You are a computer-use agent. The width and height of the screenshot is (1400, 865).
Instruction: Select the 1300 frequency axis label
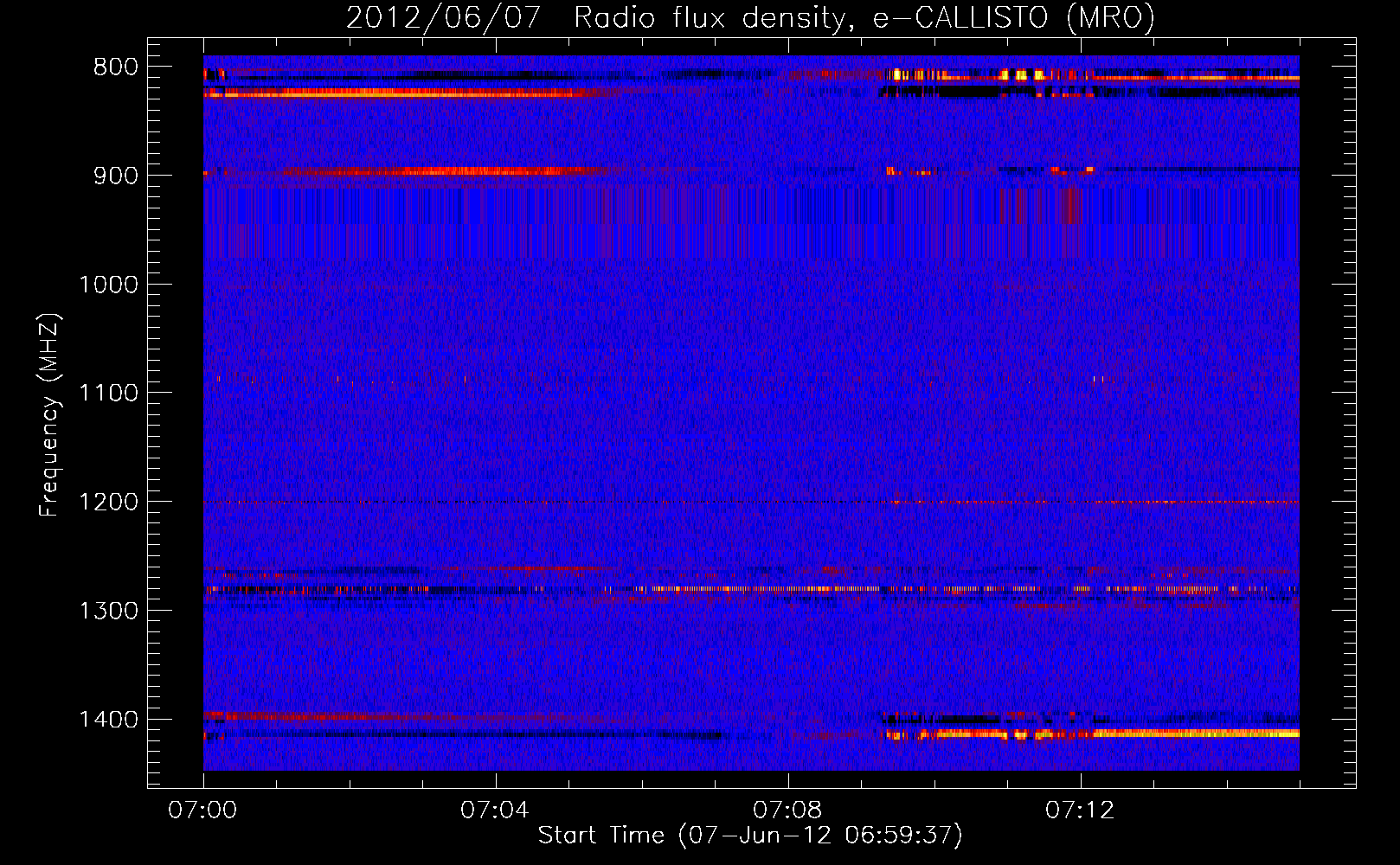(108, 611)
